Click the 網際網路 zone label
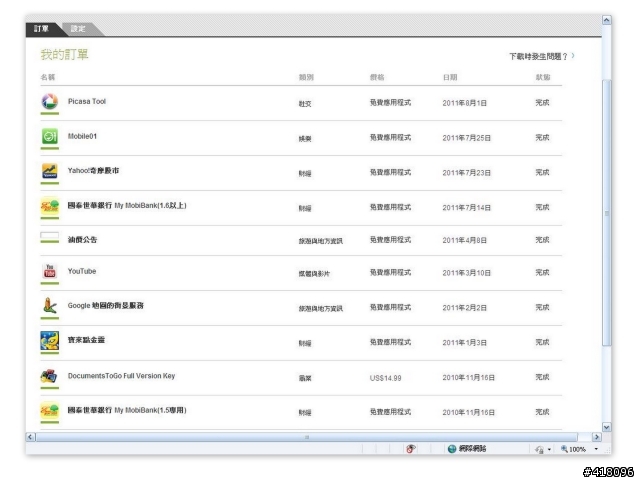This screenshot has width=640, height=480. 472,449
